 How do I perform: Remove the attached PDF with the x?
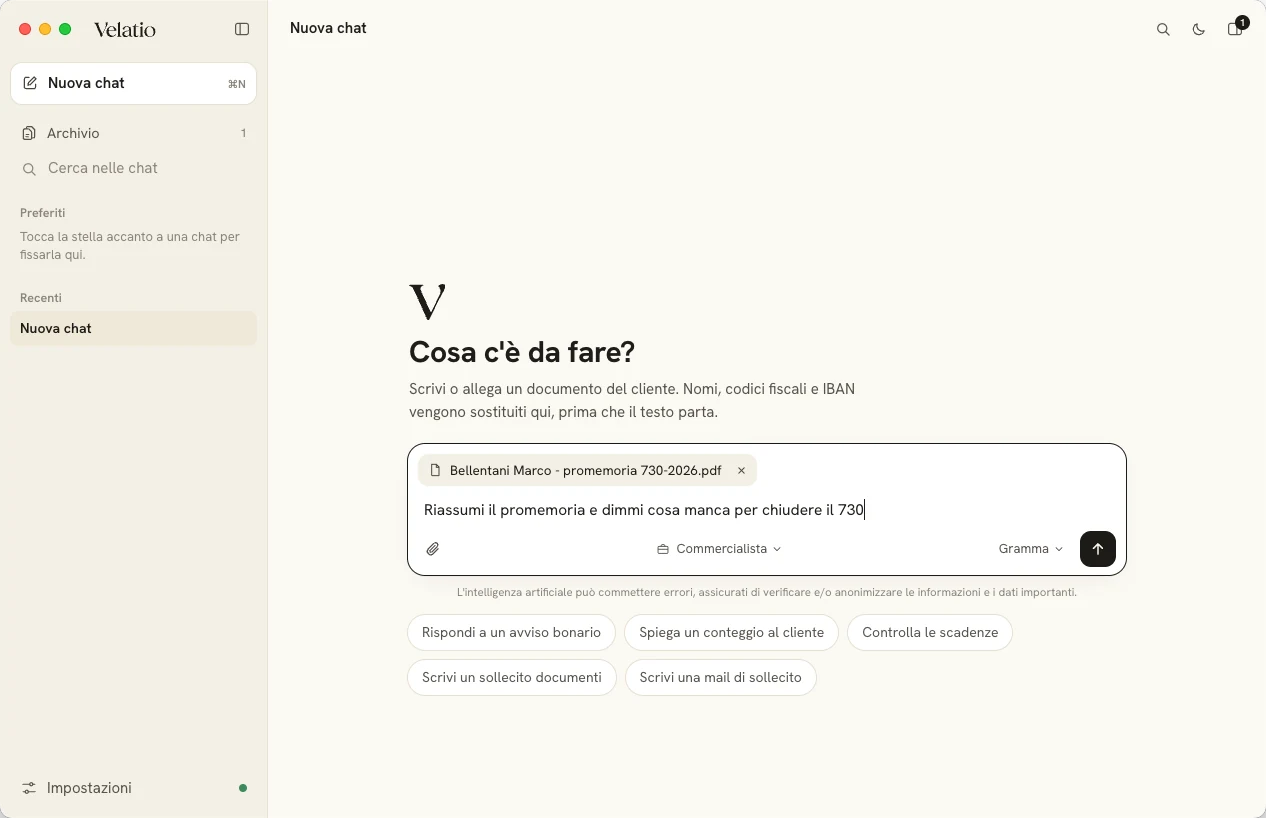tap(741, 470)
